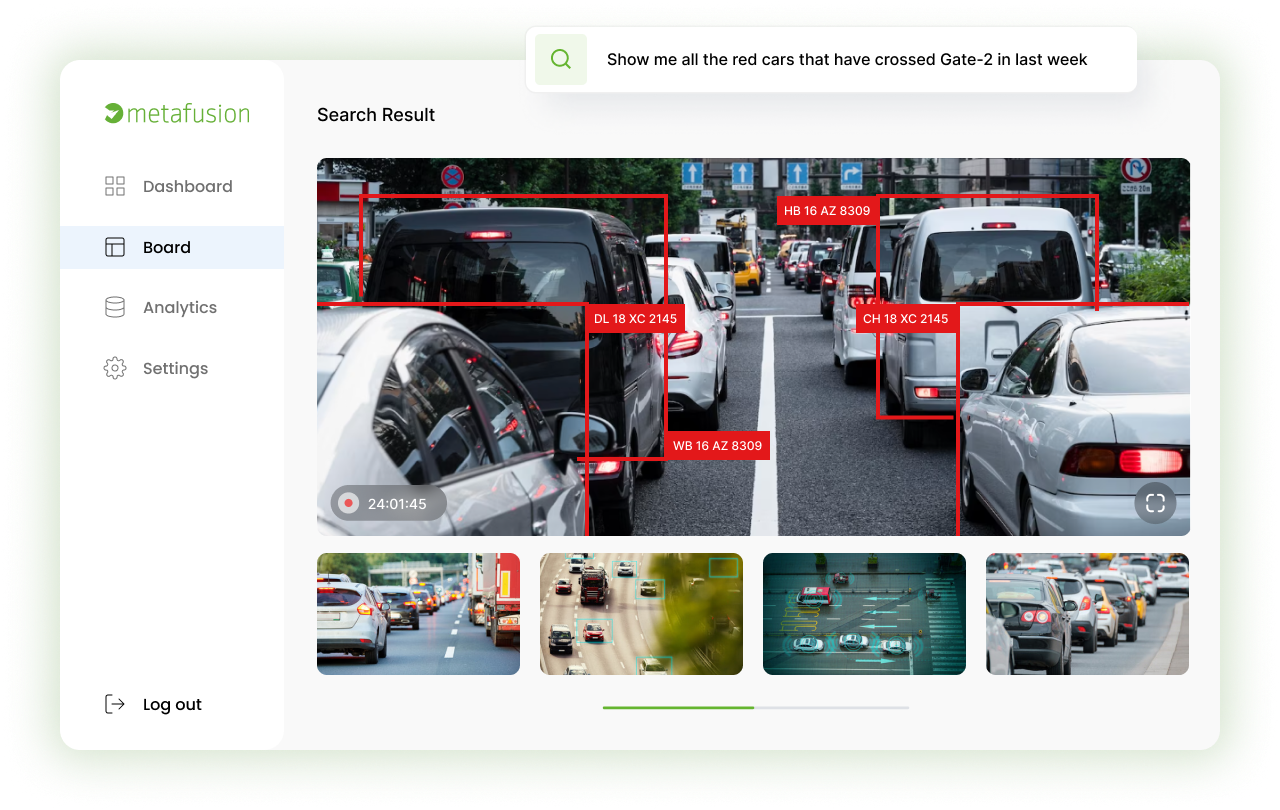1280x810 pixels.
Task: Click the Log out arrow icon
Action: point(115,704)
